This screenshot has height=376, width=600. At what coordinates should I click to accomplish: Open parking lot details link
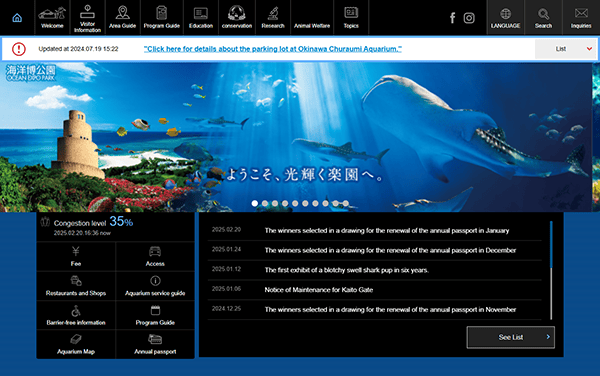(272, 49)
